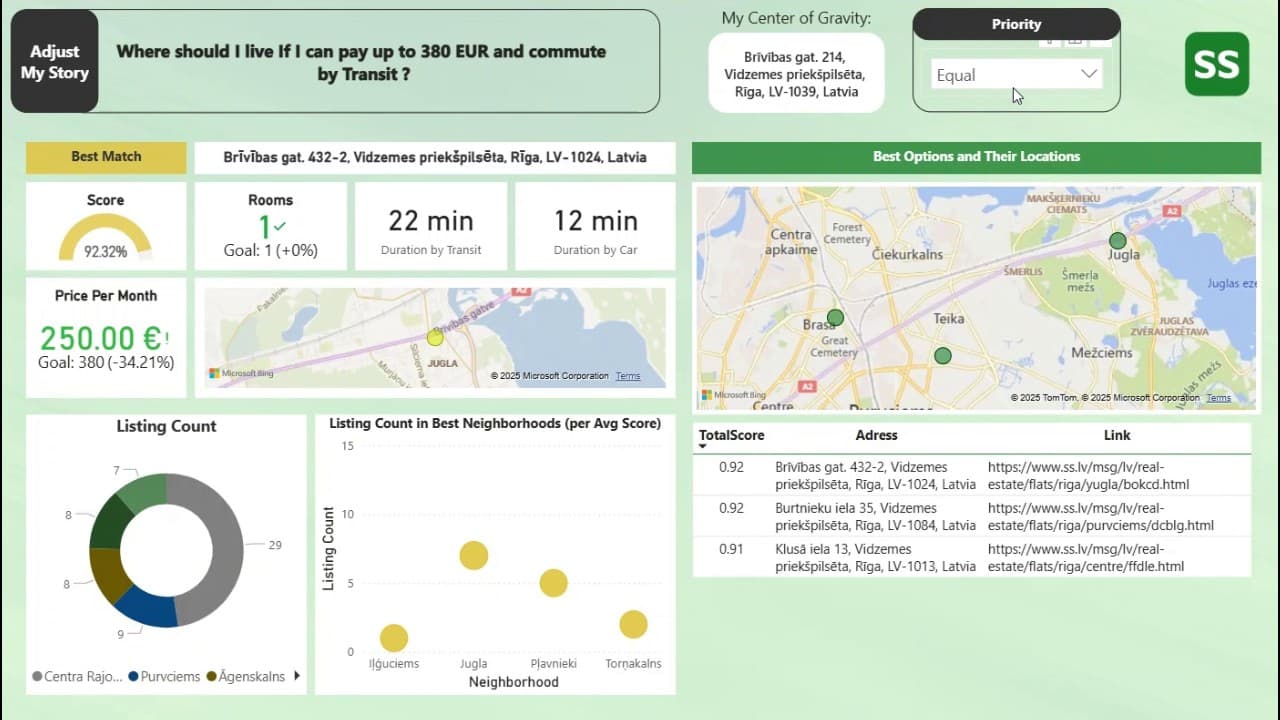1280x720 pixels.
Task: Open the purvciems/dcblg.html listing link
Action: pyautogui.click(x=1100, y=517)
